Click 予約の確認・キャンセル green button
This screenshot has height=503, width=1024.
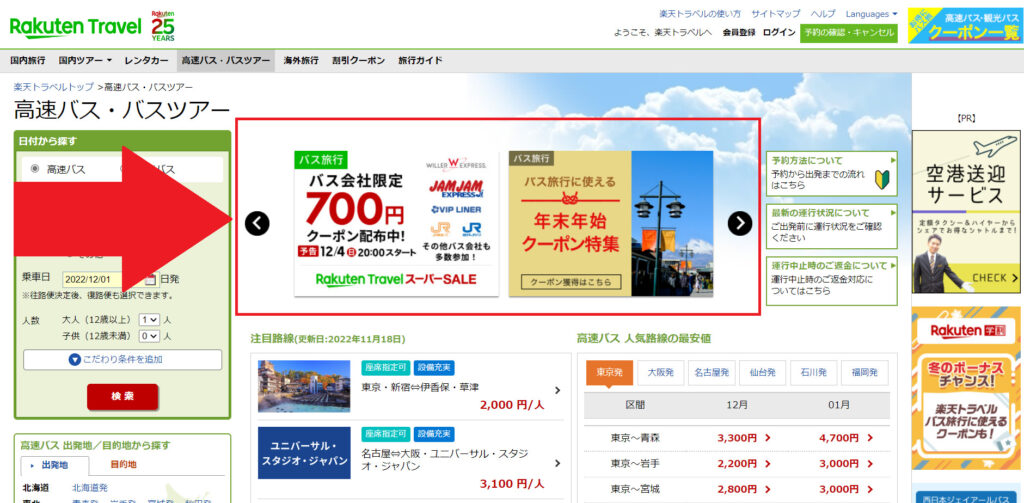coord(849,33)
